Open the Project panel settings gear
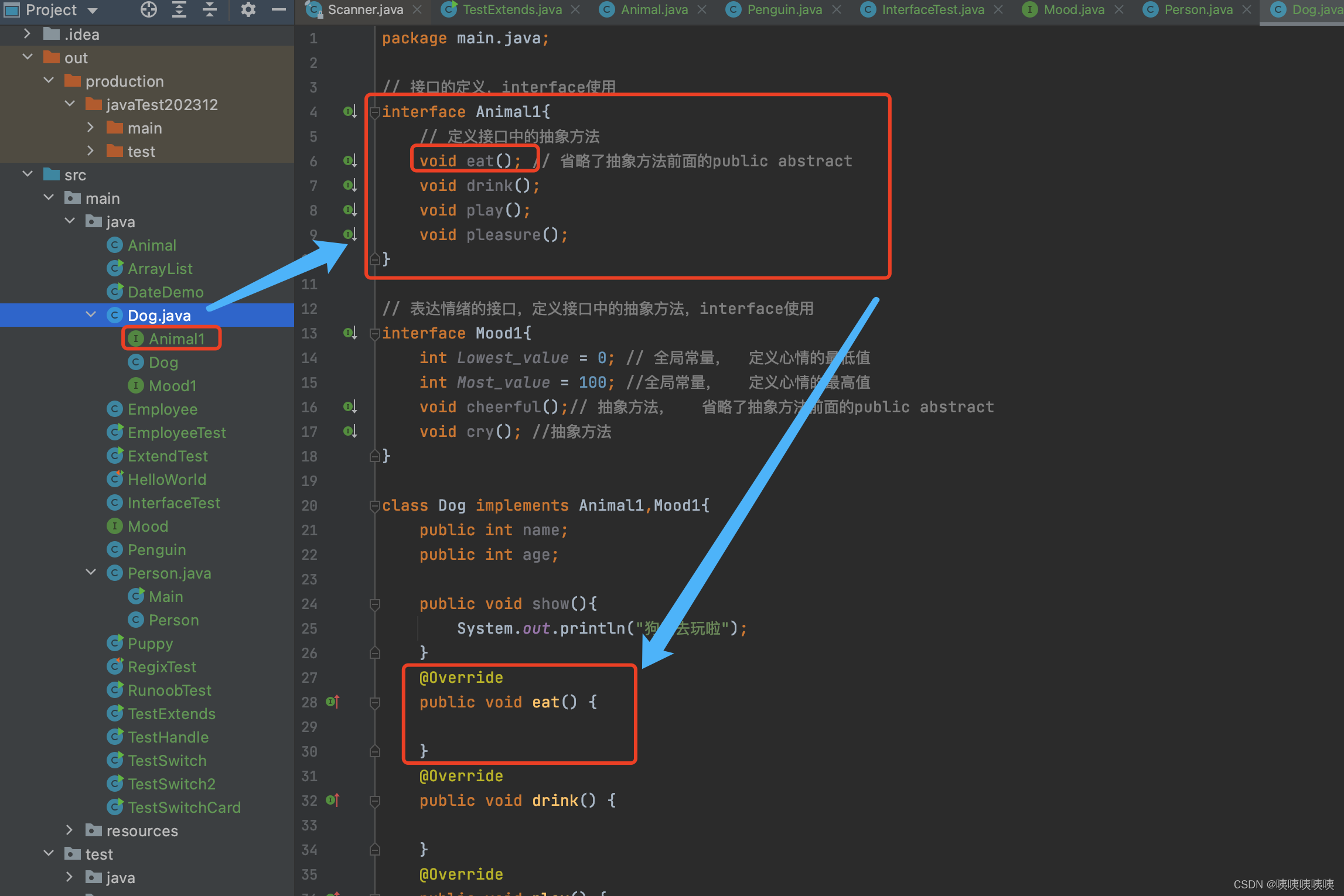The height and width of the screenshot is (896, 1344). point(248,9)
